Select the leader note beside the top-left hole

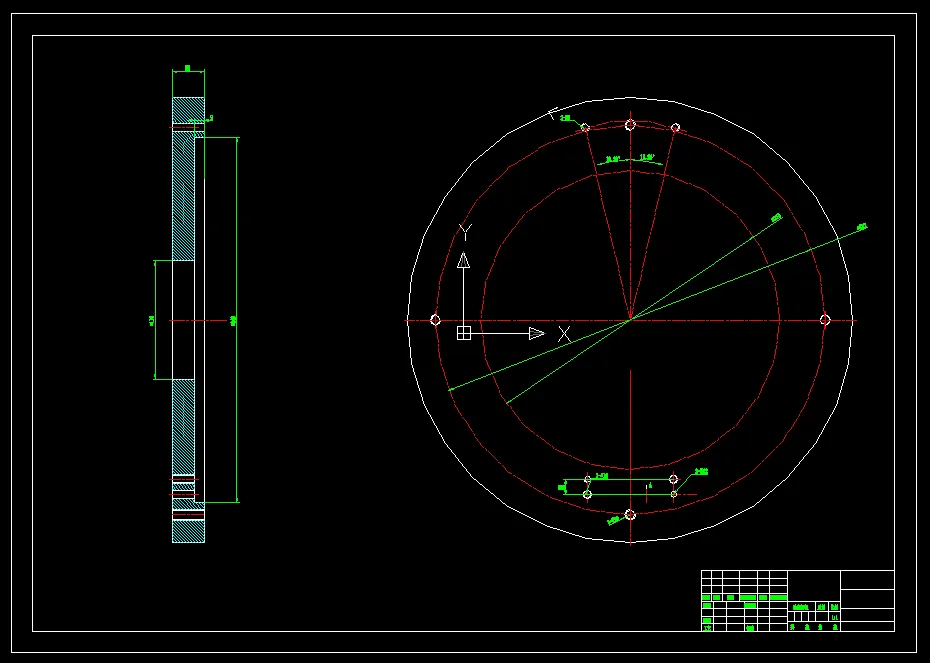(x=565, y=118)
